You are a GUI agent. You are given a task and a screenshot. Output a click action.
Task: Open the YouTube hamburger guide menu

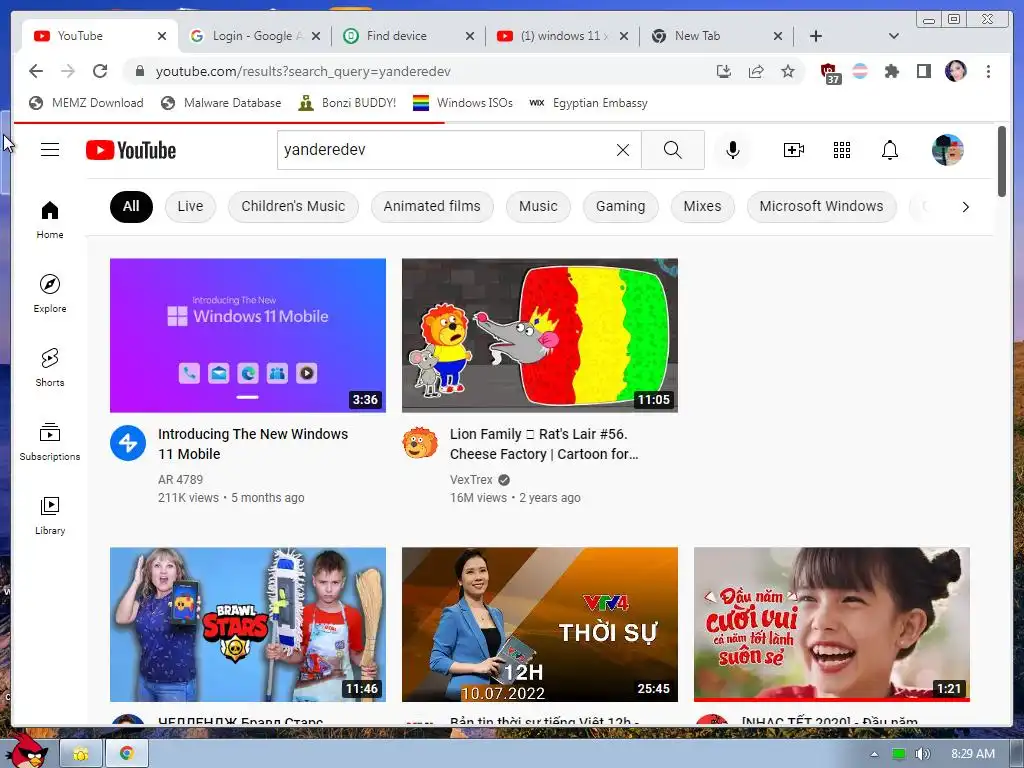point(50,150)
